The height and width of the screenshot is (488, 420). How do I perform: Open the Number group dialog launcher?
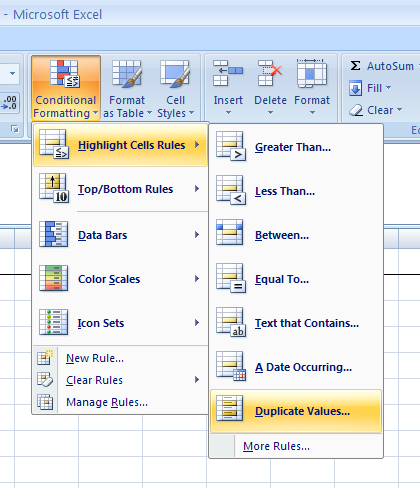pyautogui.click(x=15, y=129)
